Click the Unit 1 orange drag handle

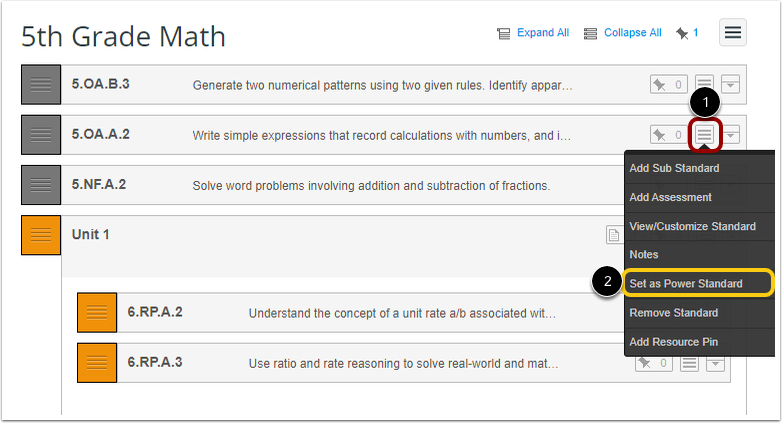(x=41, y=236)
